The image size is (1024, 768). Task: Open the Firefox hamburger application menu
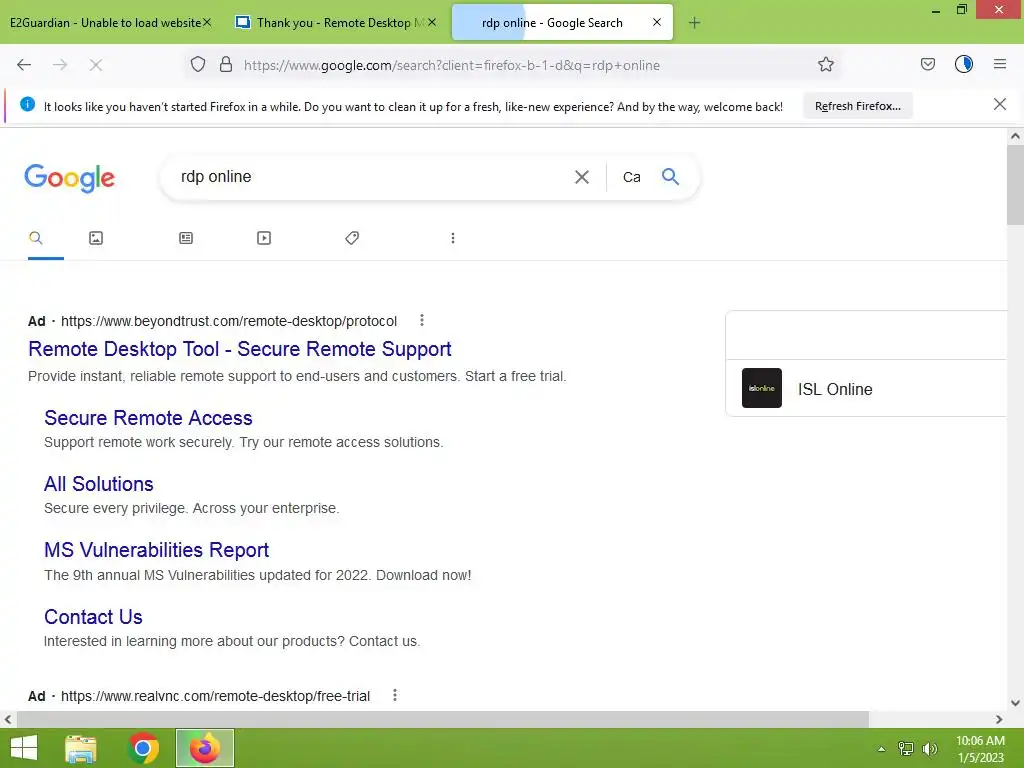click(x=999, y=64)
